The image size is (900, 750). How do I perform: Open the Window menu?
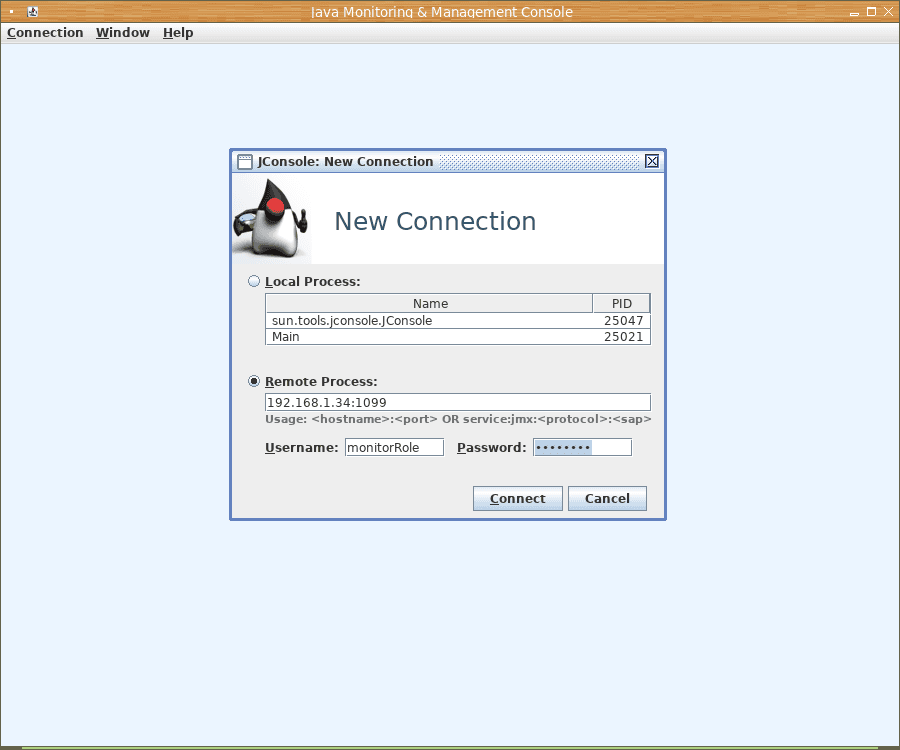(123, 33)
